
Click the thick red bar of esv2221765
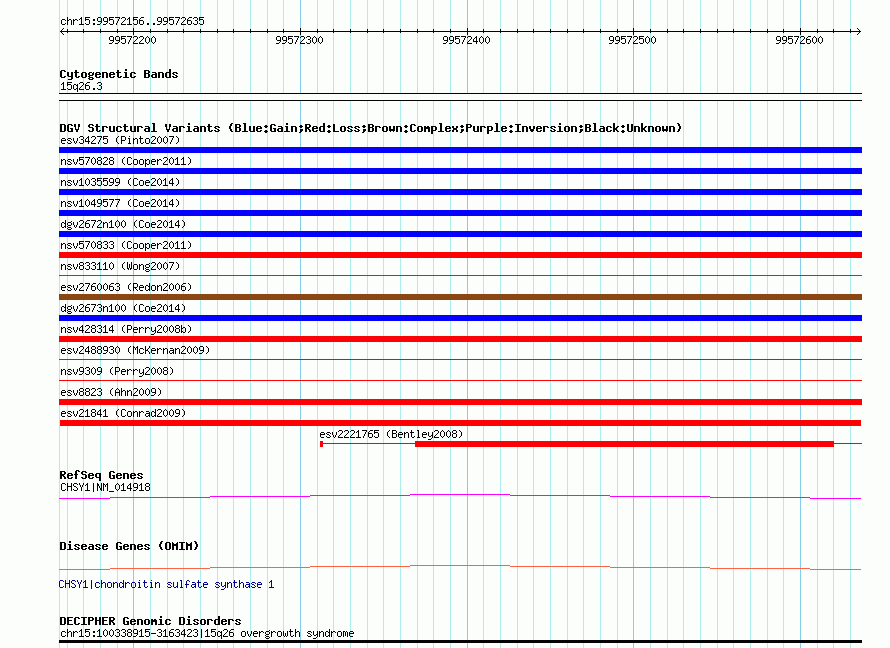pos(624,444)
